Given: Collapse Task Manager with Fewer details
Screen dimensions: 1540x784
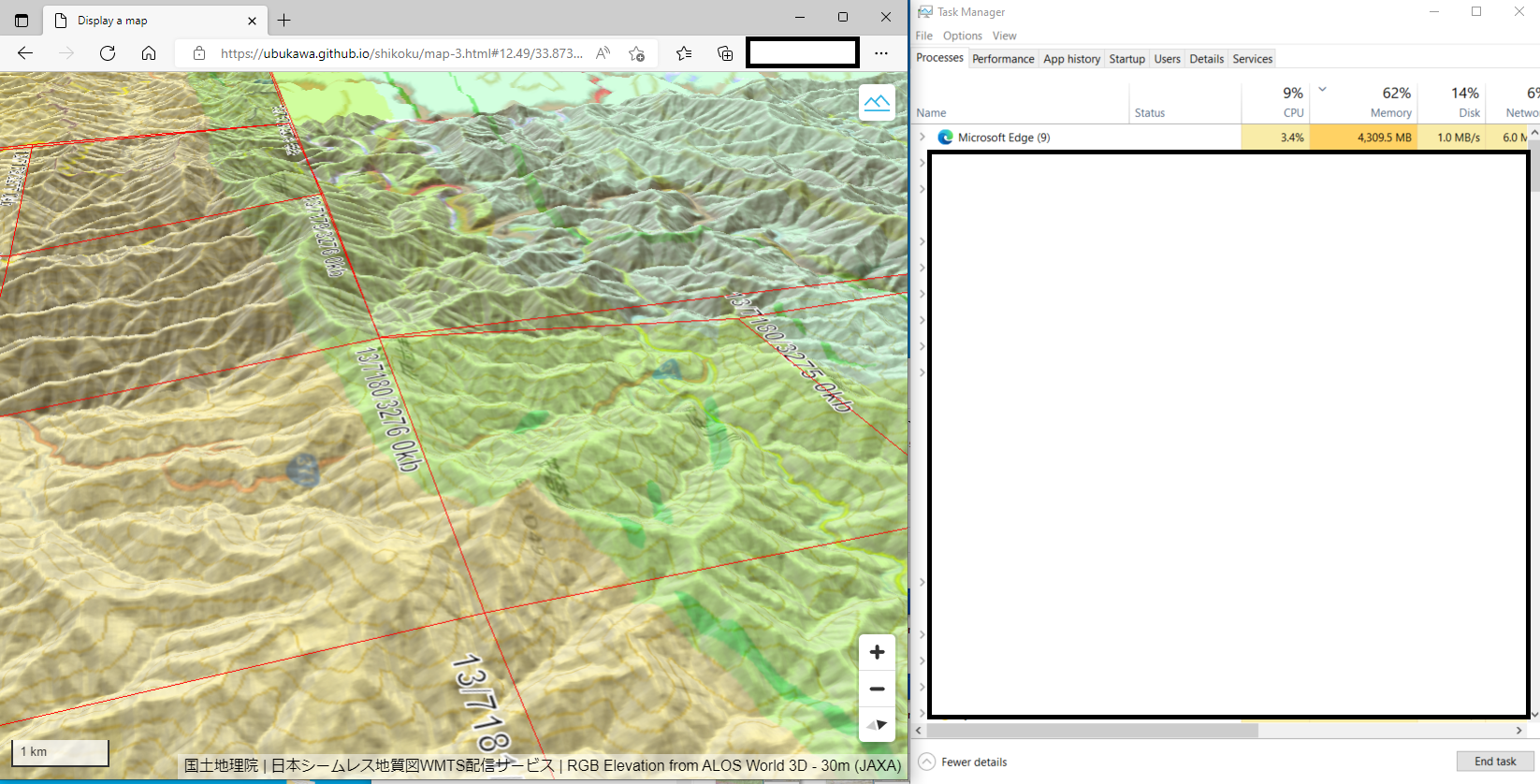Looking at the screenshot, I should point(964,762).
